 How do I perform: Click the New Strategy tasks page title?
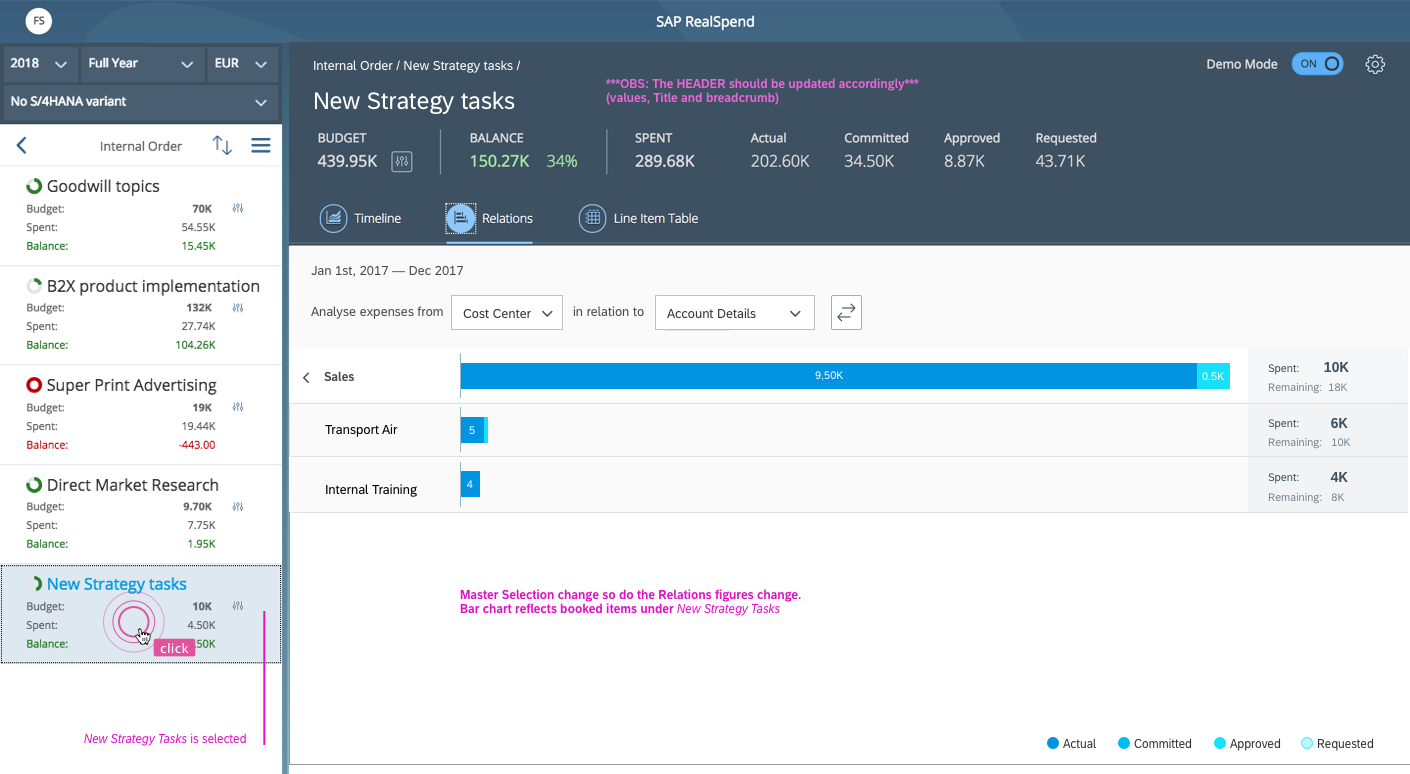tap(414, 101)
